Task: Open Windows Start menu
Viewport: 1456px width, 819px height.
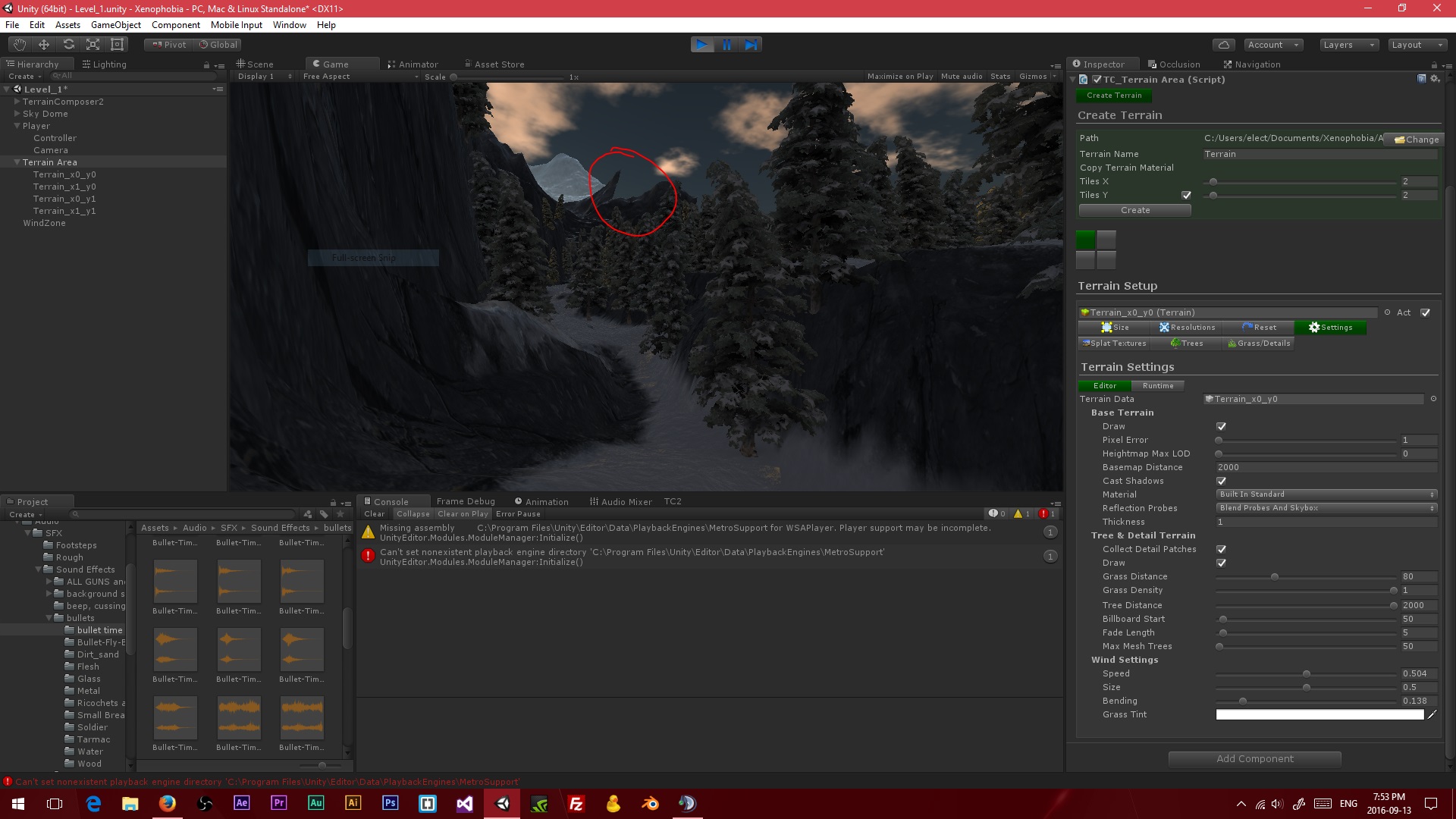Action: point(18,803)
